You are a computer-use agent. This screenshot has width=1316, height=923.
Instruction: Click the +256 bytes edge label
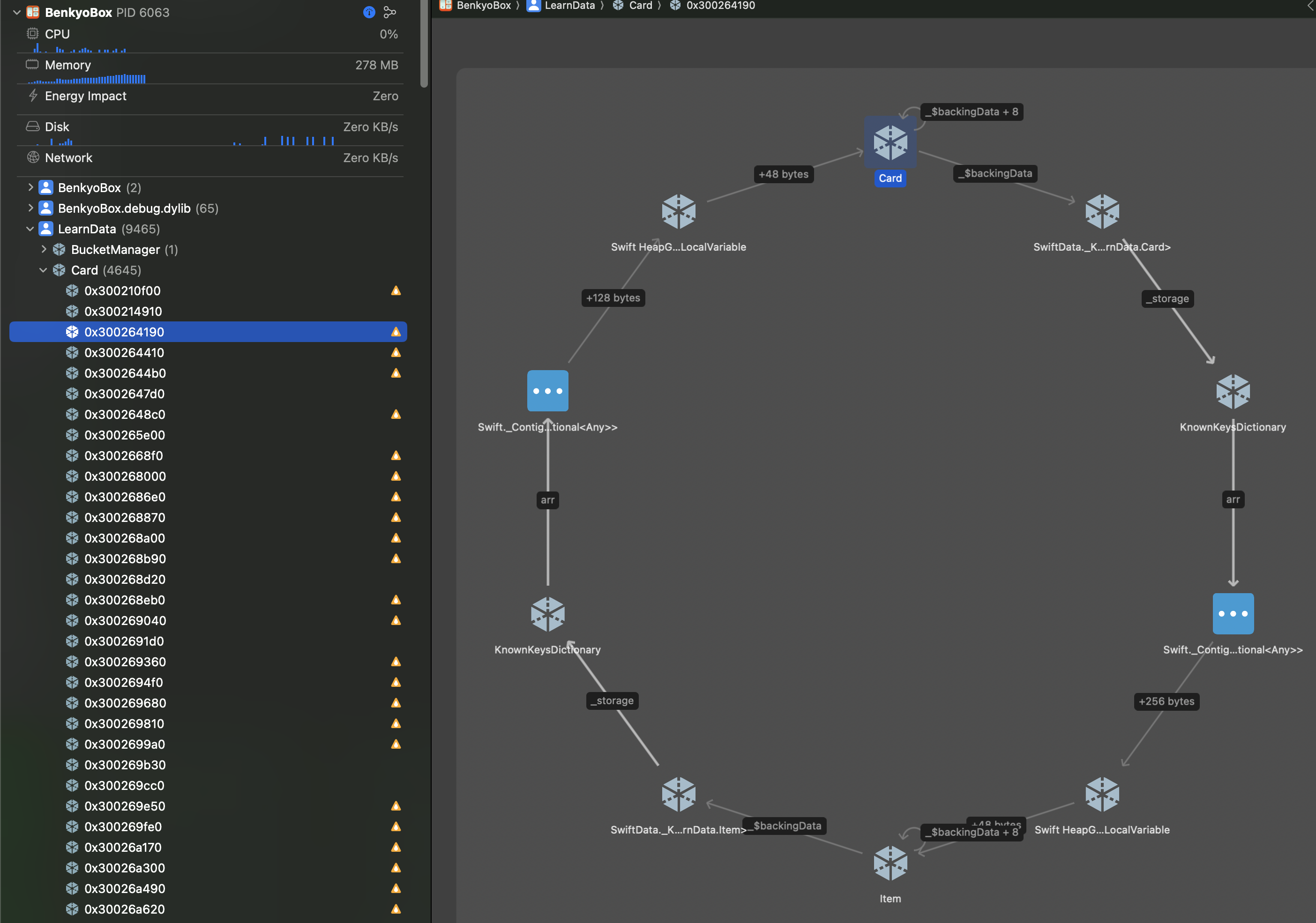[x=1166, y=701]
